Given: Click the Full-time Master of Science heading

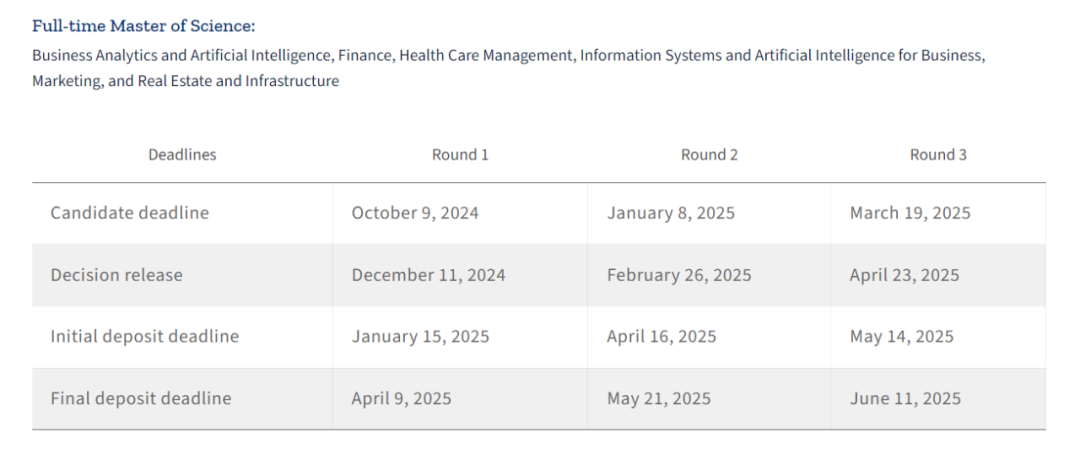Looking at the screenshot, I should tap(143, 26).
